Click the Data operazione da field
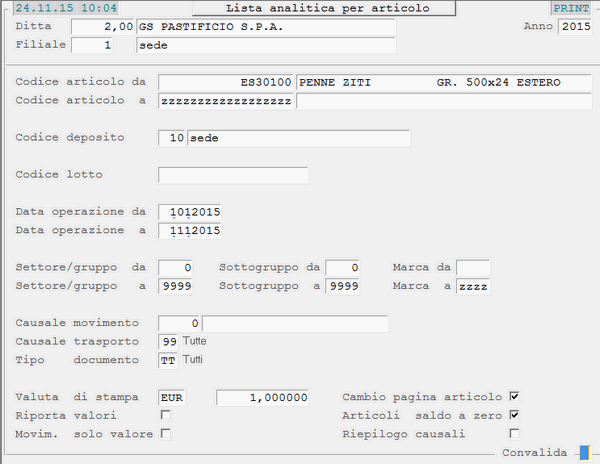The height and width of the screenshot is (464, 600). (x=190, y=212)
